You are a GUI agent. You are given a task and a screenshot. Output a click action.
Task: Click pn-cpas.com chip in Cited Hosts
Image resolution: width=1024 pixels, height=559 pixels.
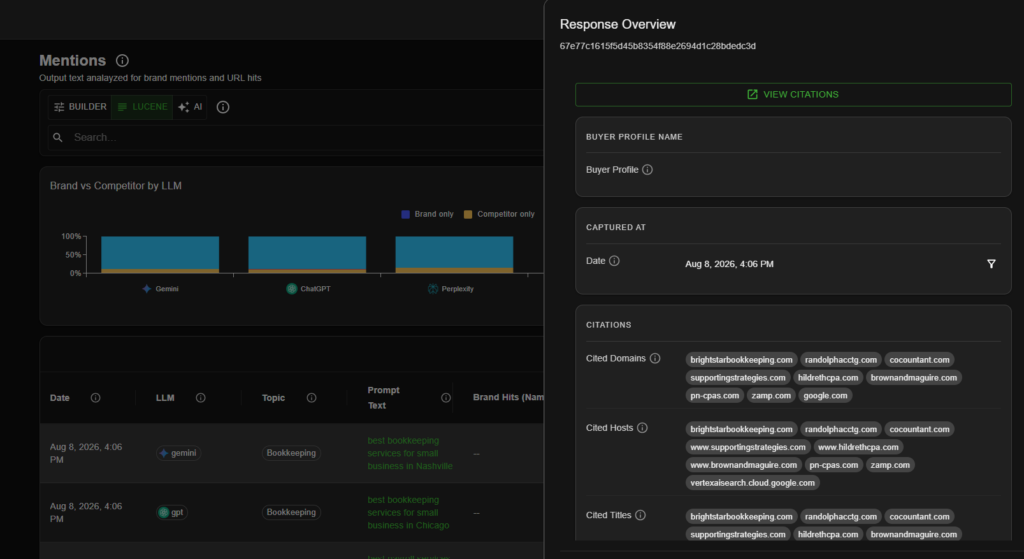coord(833,465)
